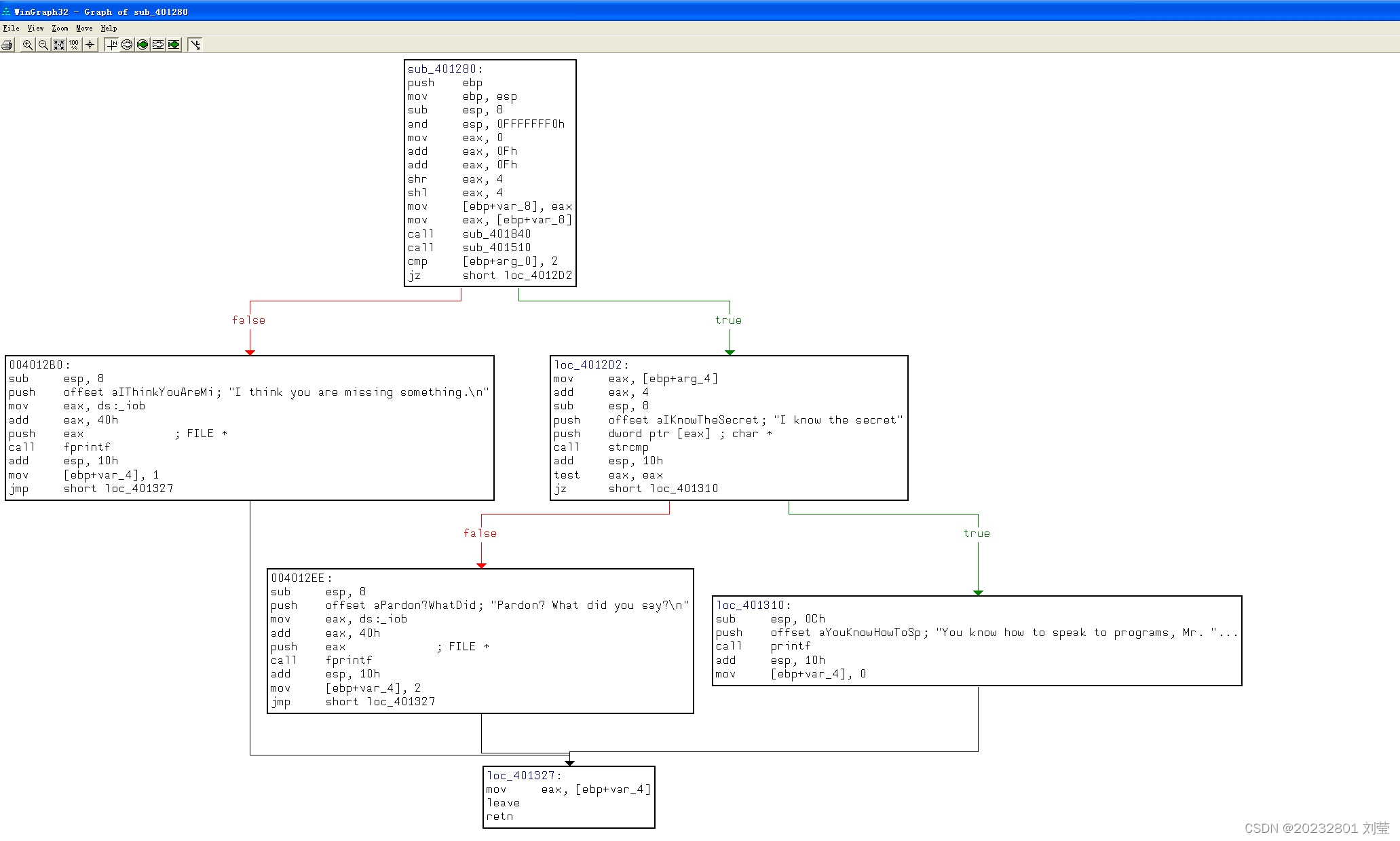Click the 'mov eax, [ebp+arg_4]' instruction
This screenshot has width=1400, height=841.
coord(635,379)
